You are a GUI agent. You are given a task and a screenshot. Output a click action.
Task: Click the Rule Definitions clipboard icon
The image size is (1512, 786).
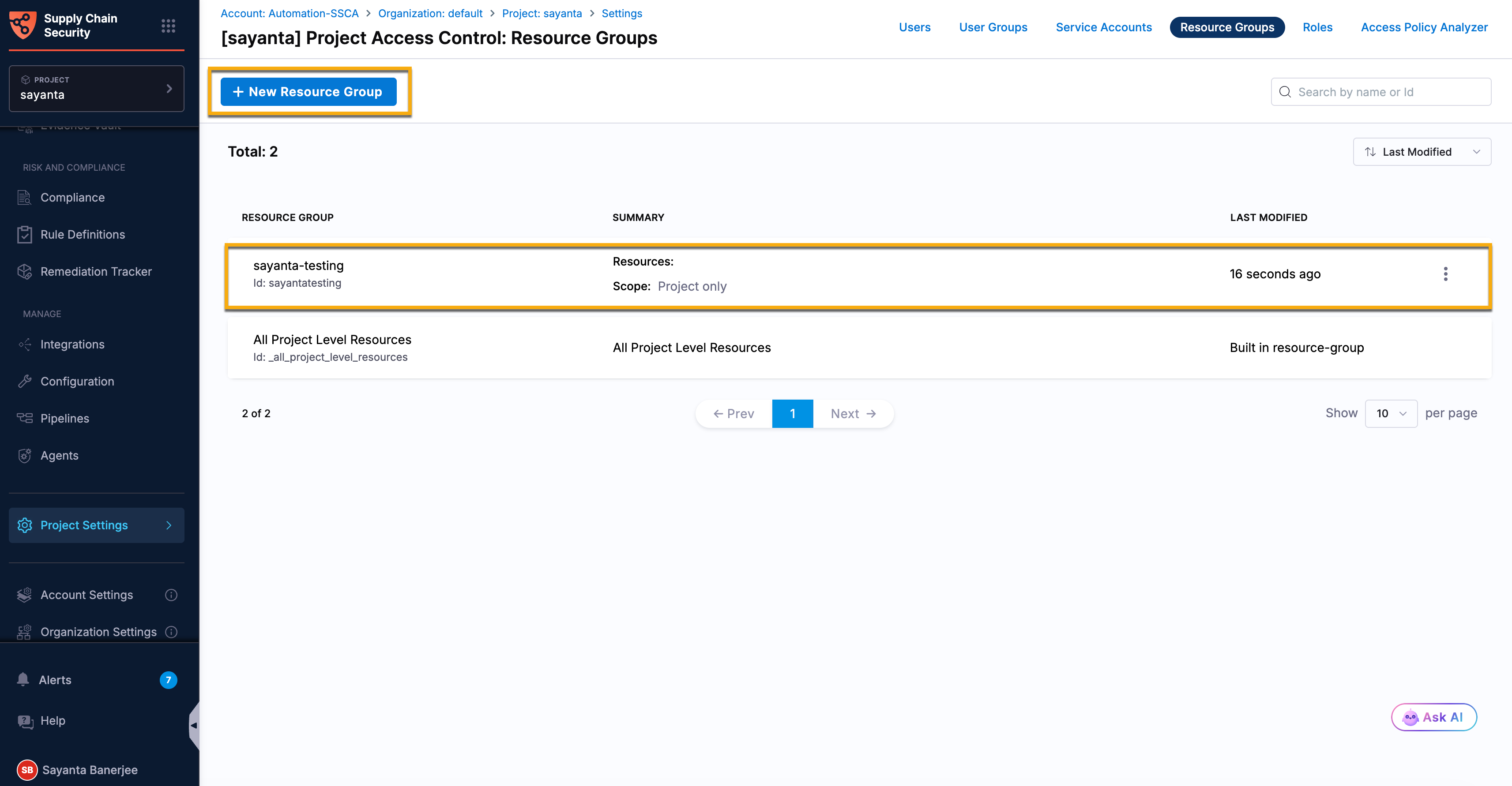click(x=25, y=235)
